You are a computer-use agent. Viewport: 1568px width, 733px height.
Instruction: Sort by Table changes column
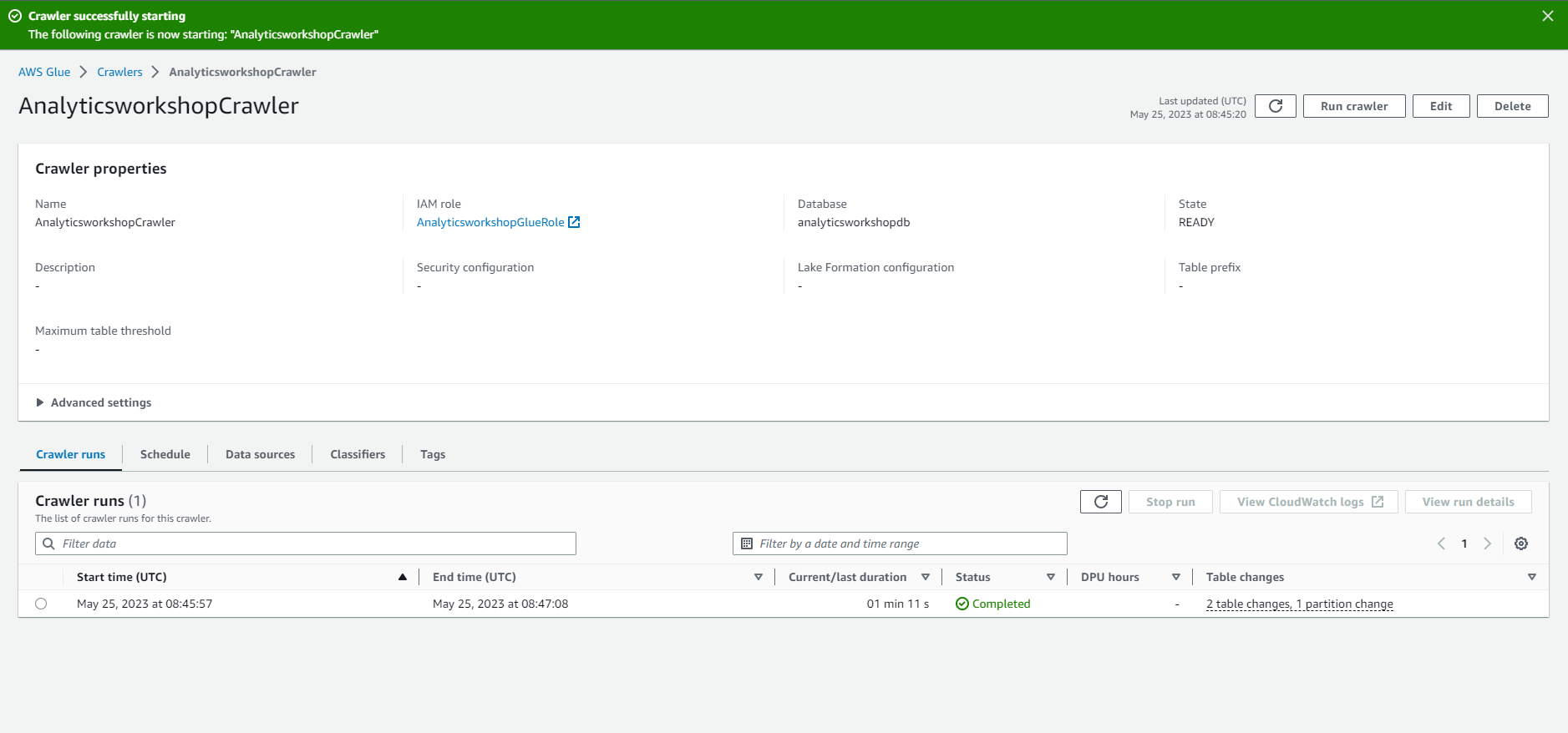pyautogui.click(x=1532, y=577)
